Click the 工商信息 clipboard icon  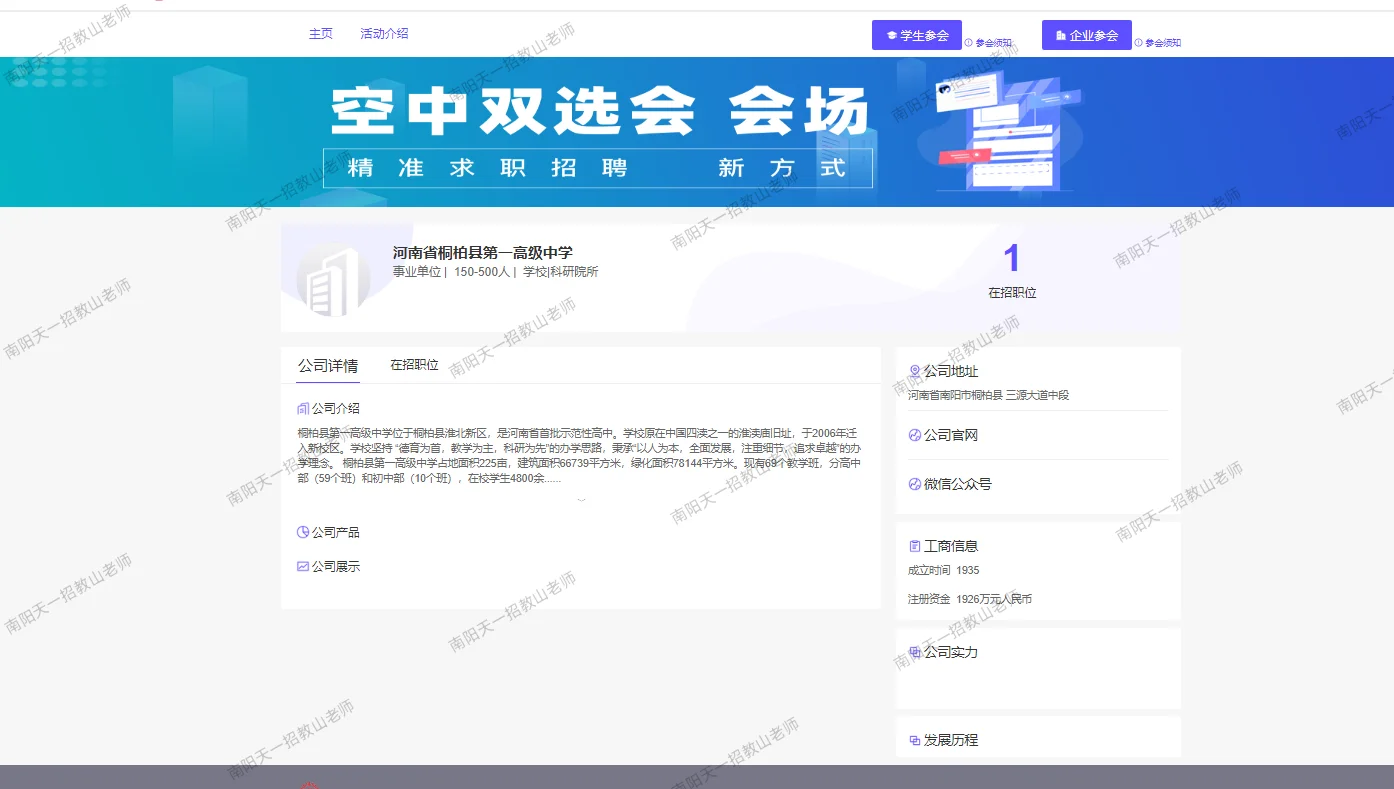click(913, 545)
